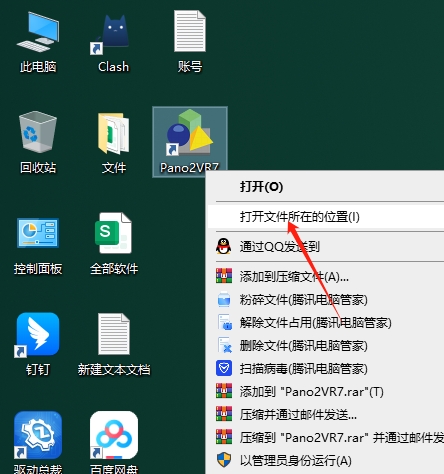The height and width of the screenshot is (474, 444).
Task: Choose 以管理员身份运行(A) menu entry
Action: click(x=326, y=460)
